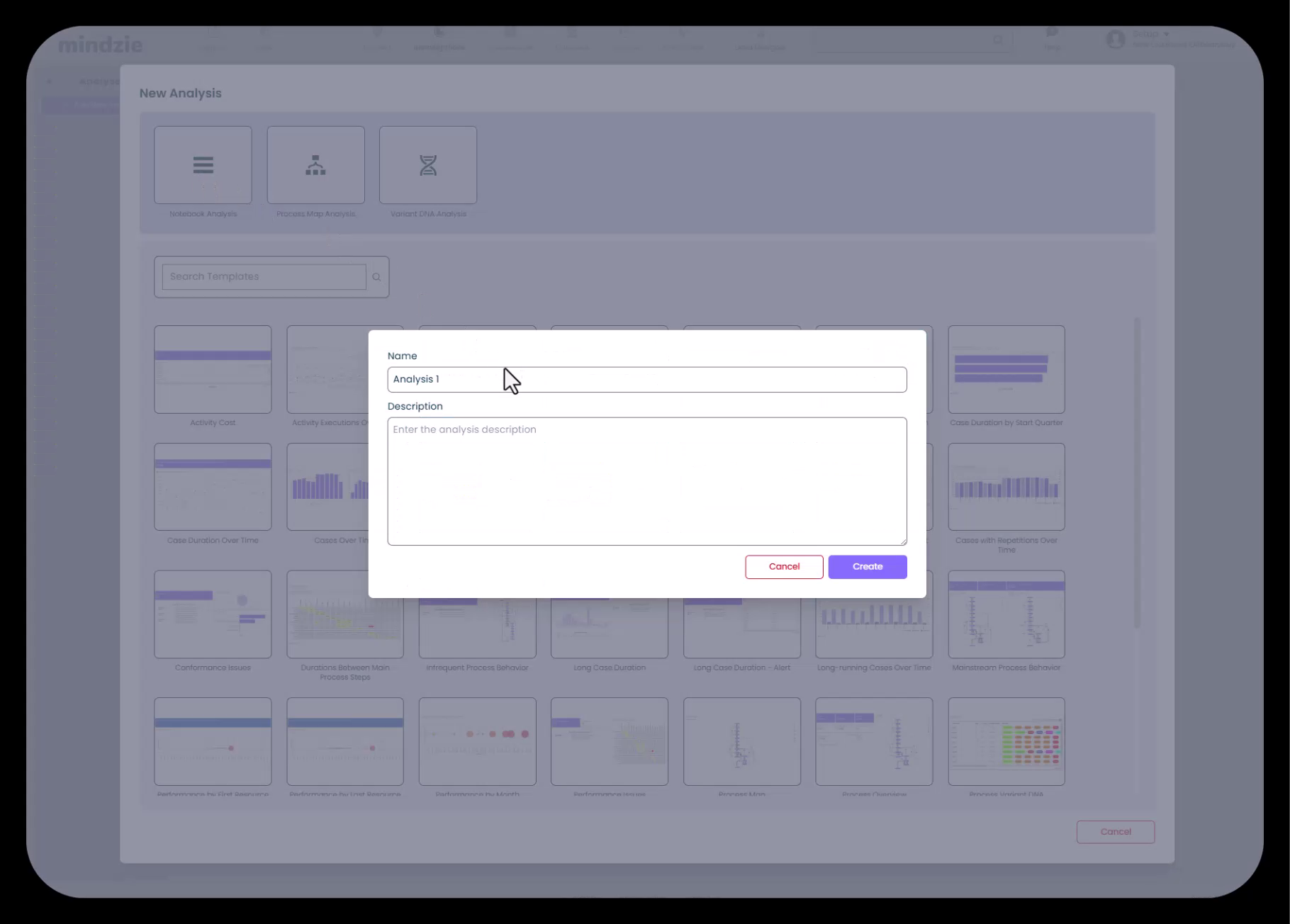1290x924 pixels.
Task: Open the Case Duration by Start Quarter template
Action: click(x=1006, y=369)
